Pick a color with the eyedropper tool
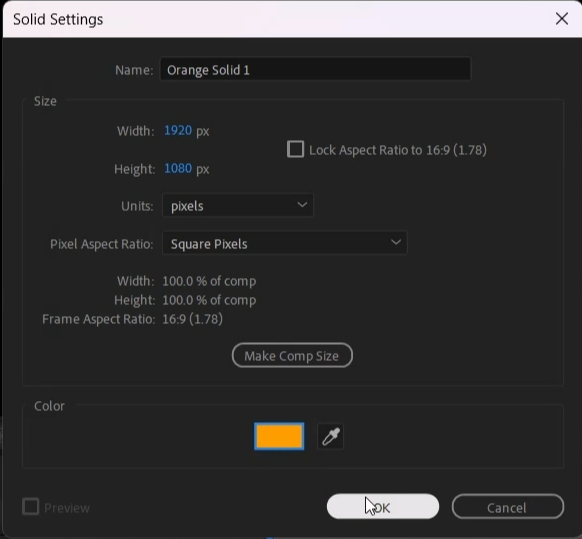The image size is (582, 539). [x=330, y=436]
